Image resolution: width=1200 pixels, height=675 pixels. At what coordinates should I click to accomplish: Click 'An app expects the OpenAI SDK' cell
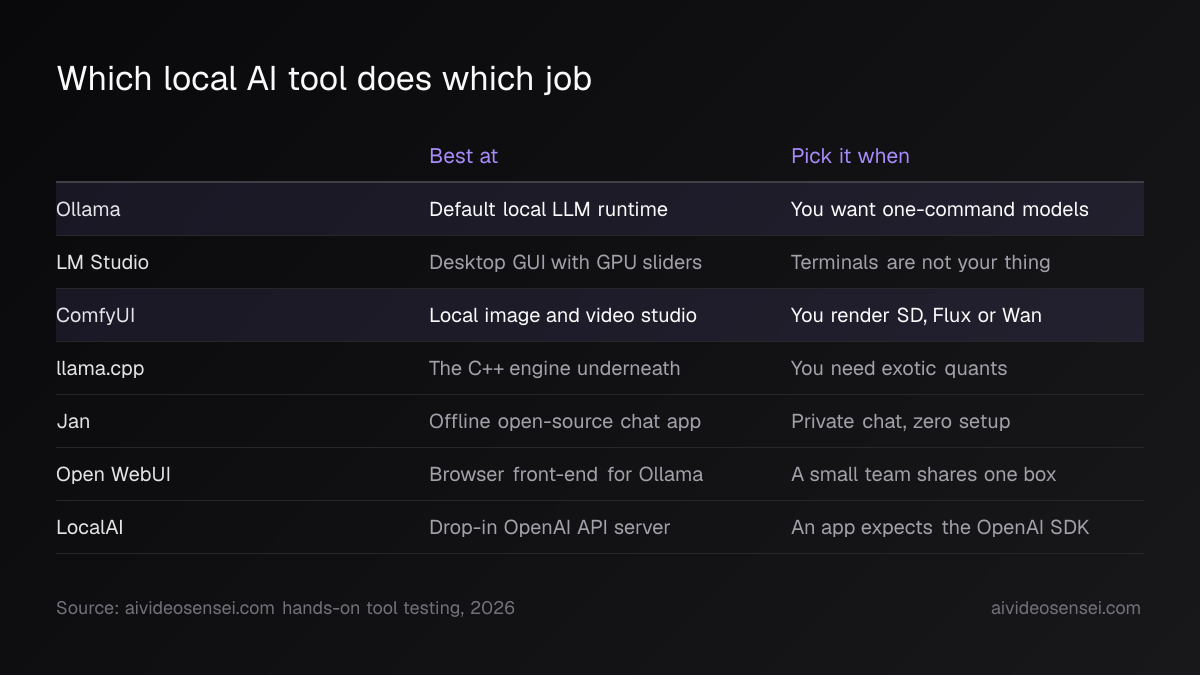pyautogui.click(x=940, y=527)
